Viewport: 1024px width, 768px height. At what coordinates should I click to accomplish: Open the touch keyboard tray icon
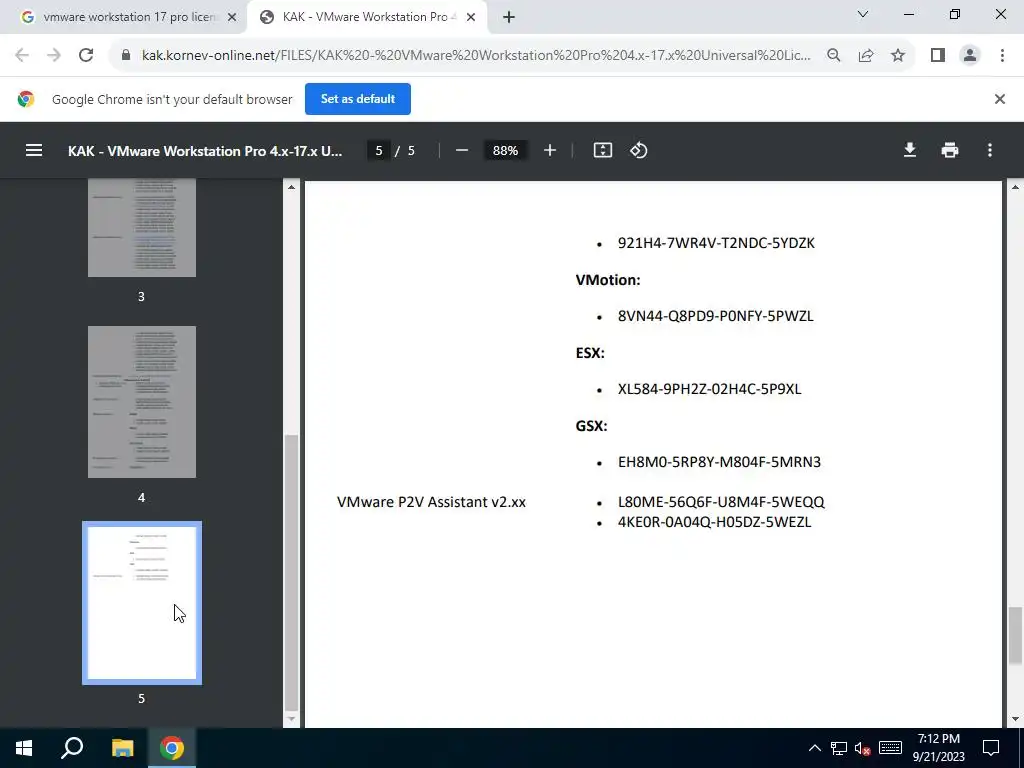pos(890,748)
